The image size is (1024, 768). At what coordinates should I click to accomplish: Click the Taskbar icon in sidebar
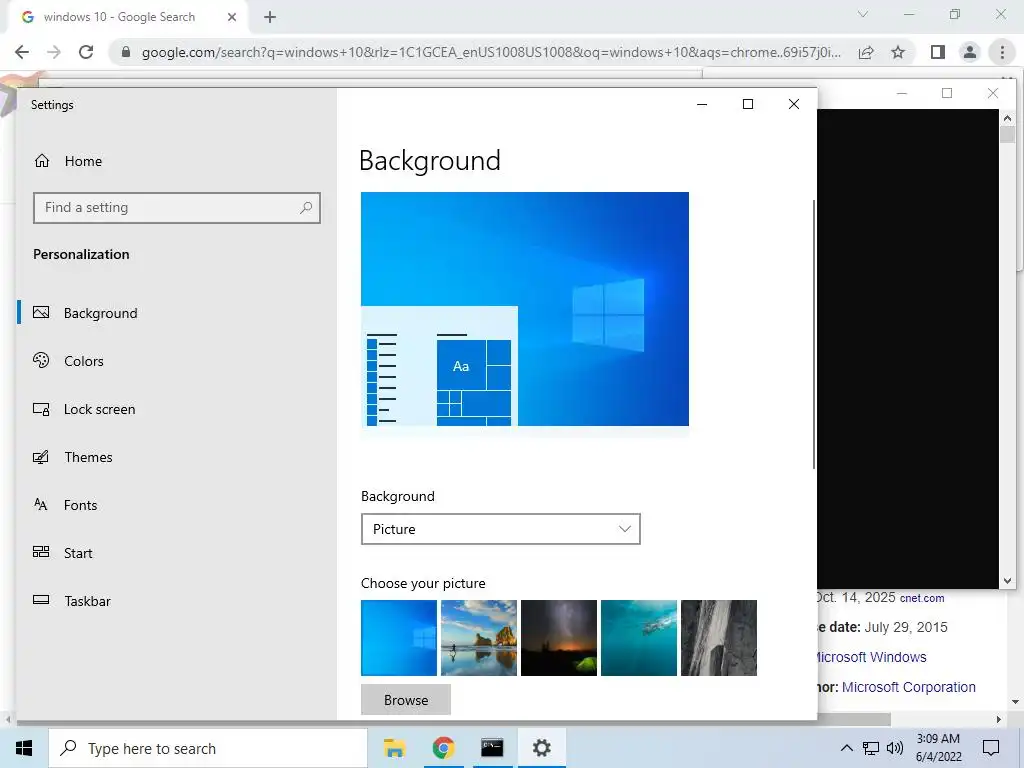click(41, 600)
